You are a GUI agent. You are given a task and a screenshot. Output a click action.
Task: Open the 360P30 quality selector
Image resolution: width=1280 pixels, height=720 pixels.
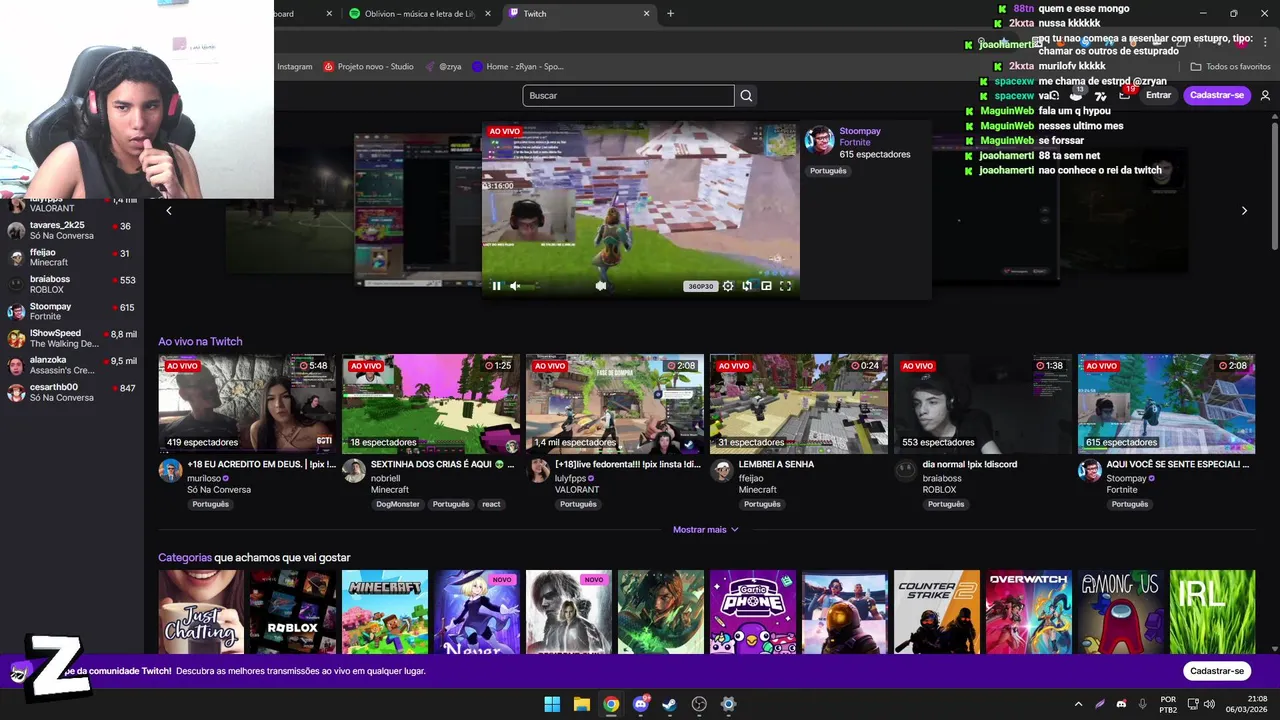700,286
